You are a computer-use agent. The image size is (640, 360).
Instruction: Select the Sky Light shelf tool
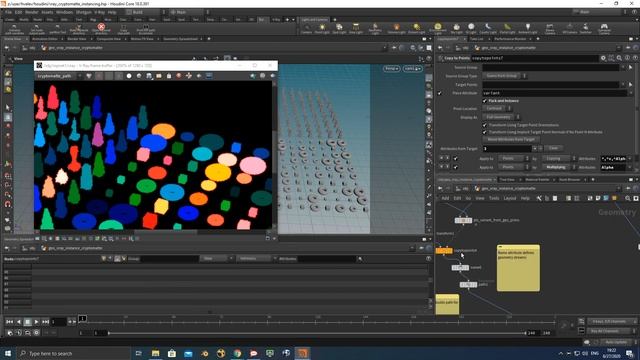[x=456, y=29]
